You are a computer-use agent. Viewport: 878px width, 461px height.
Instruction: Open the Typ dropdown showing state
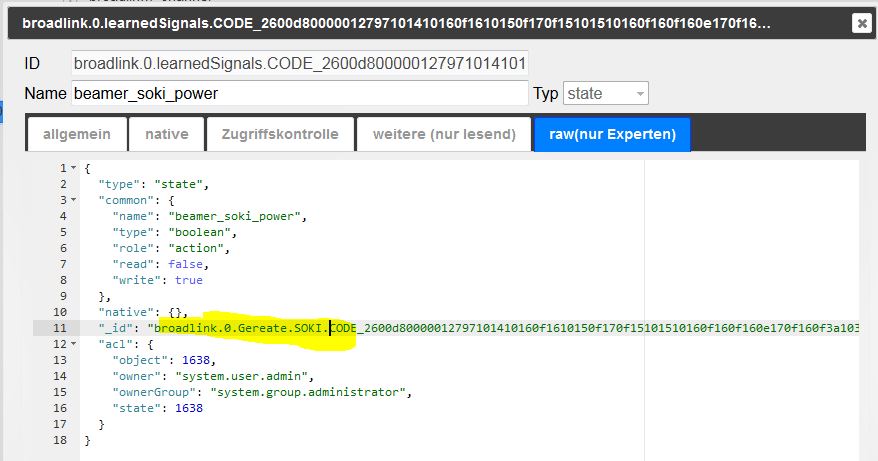click(605, 94)
